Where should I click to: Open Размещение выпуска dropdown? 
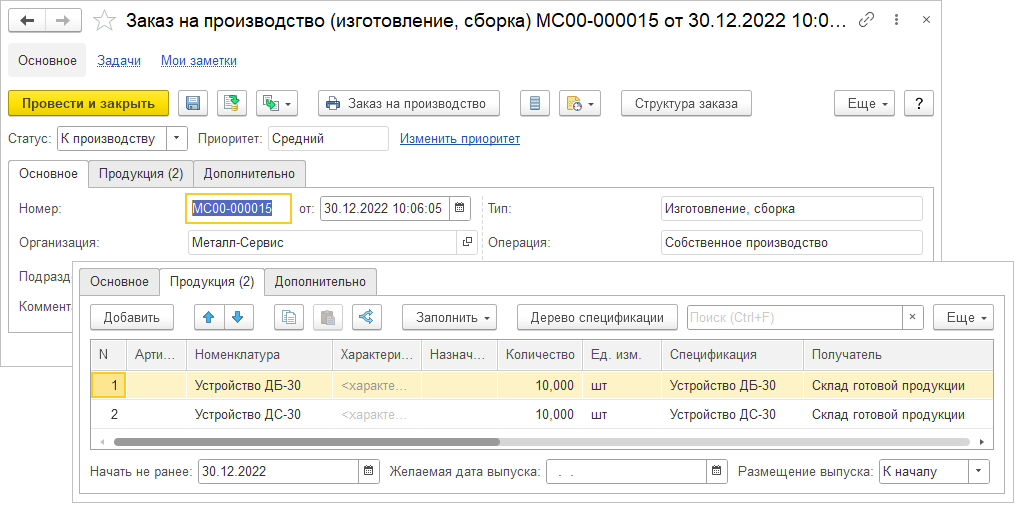tap(979, 471)
